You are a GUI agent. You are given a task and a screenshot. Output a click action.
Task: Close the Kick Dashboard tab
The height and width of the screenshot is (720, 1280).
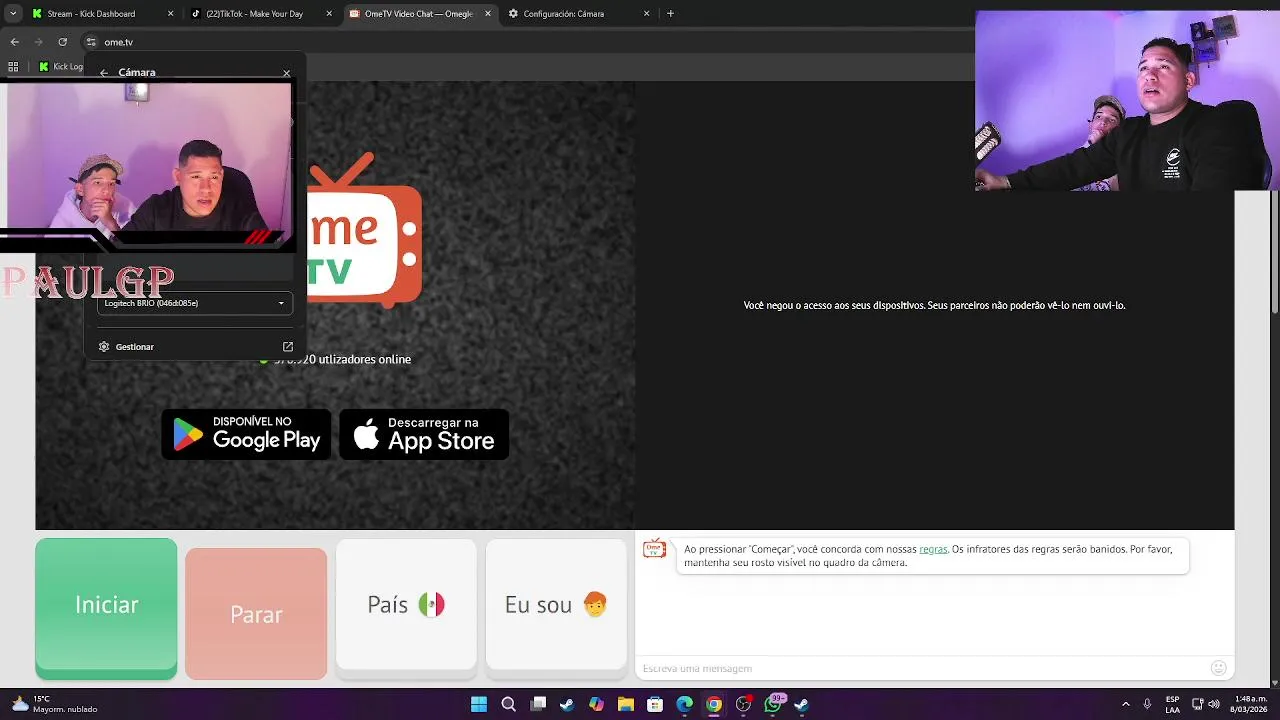(x=170, y=14)
